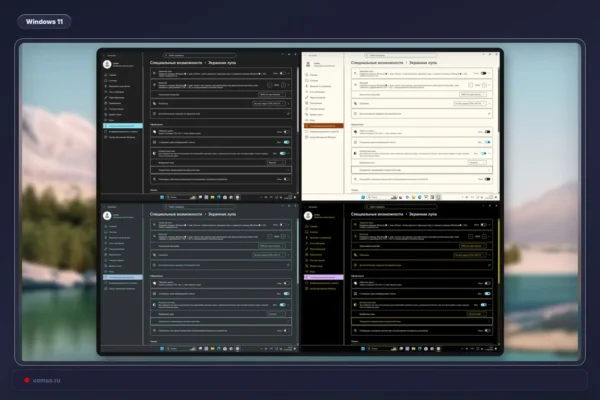Open View mode dropdown in light cream window

click(x=470, y=103)
